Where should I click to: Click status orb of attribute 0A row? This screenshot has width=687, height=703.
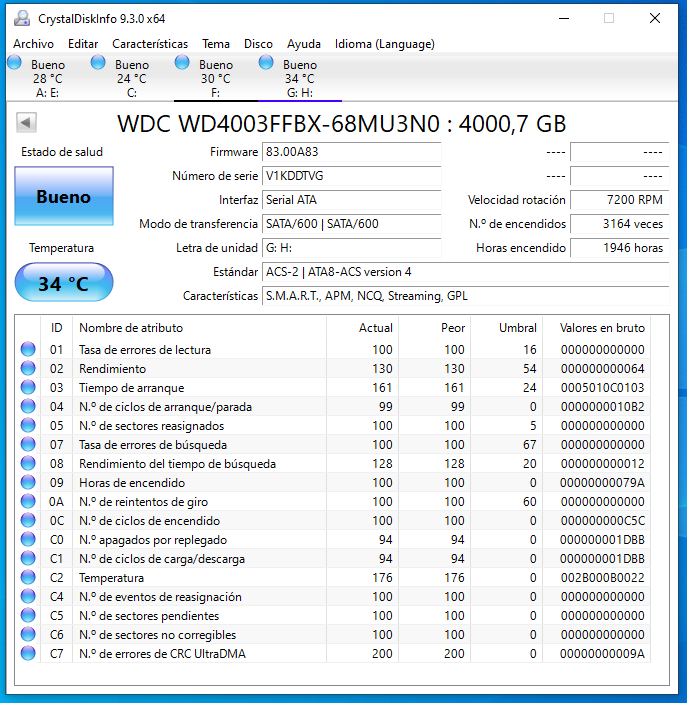pyautogui.click(x=28, y=501)
